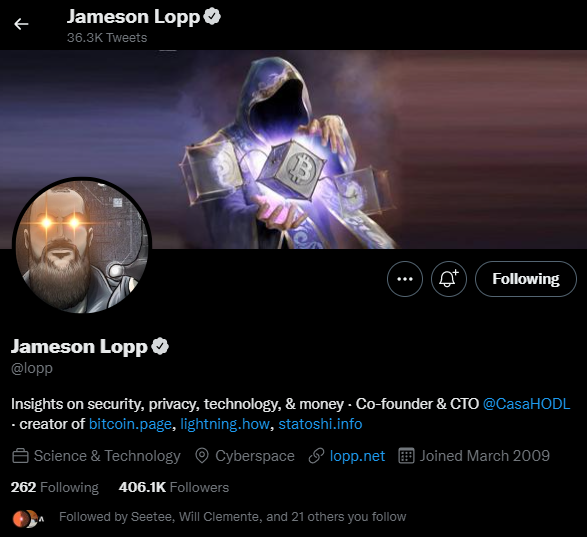This screenshot has width=587, height=537.
Task: Click the calendar icon by Joined March 2009
Action: coord(406,456)
